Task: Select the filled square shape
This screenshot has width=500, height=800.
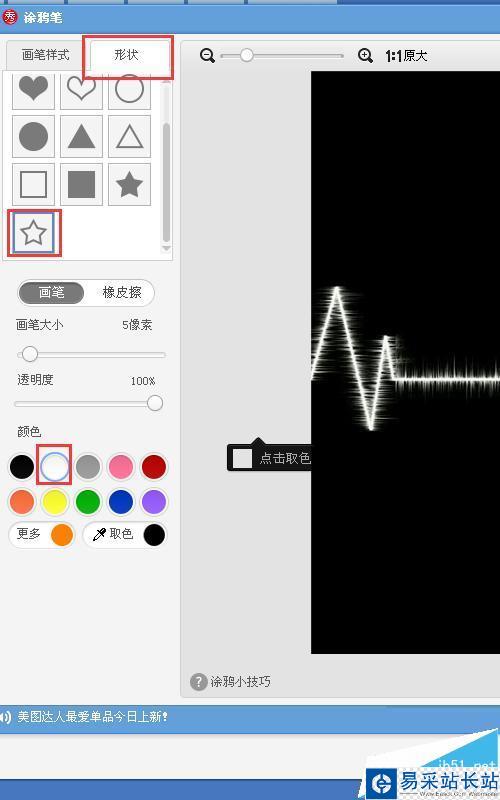Action: point(81,184)
